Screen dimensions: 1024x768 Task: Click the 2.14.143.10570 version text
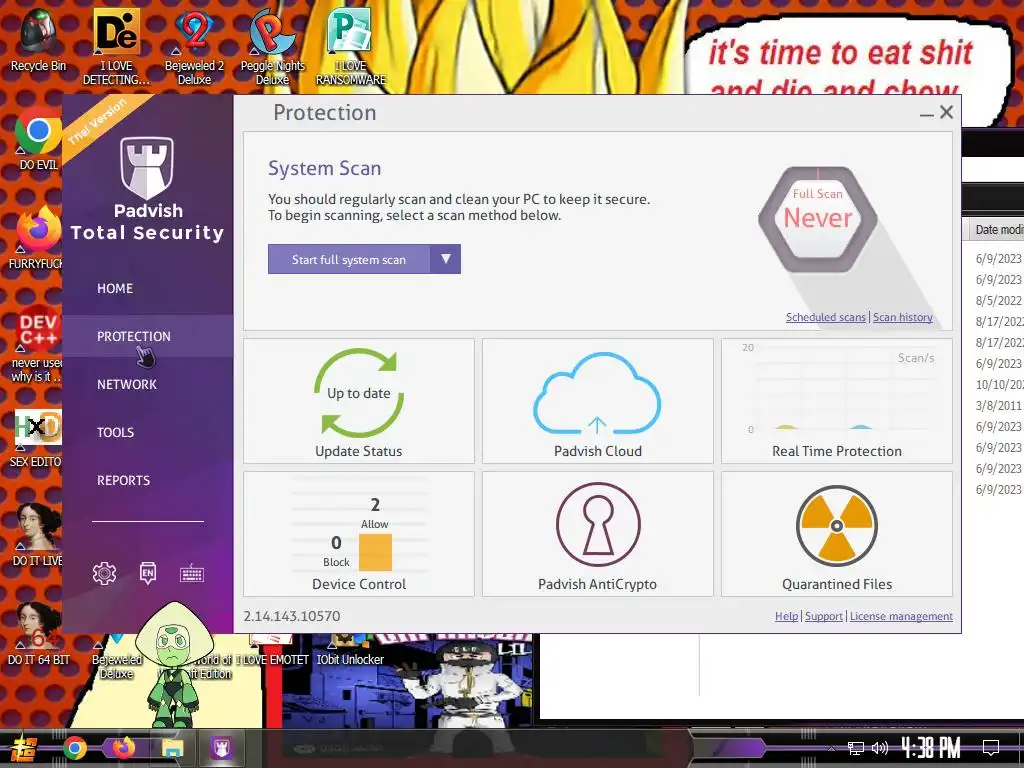(x=292, y=616)
